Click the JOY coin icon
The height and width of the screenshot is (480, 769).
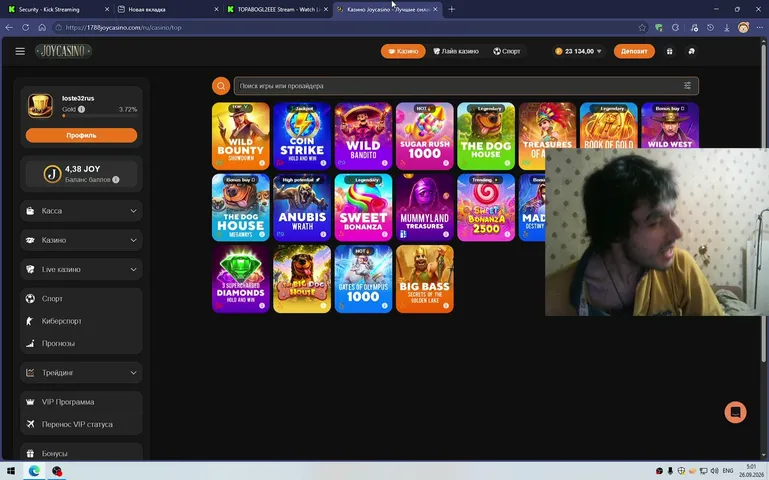click(x=52, y=174)
